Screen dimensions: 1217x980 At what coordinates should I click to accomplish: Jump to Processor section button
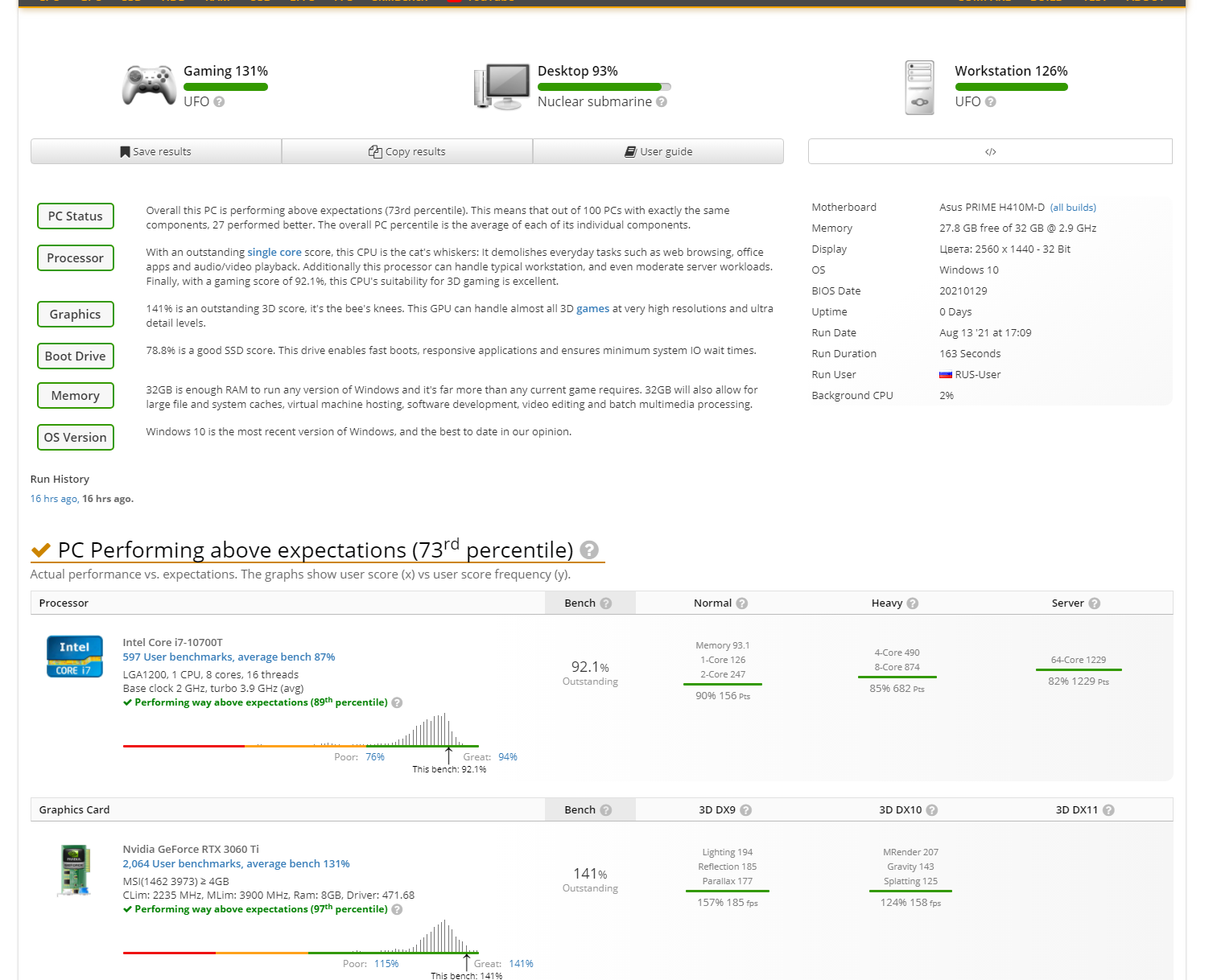click(76, 258)
